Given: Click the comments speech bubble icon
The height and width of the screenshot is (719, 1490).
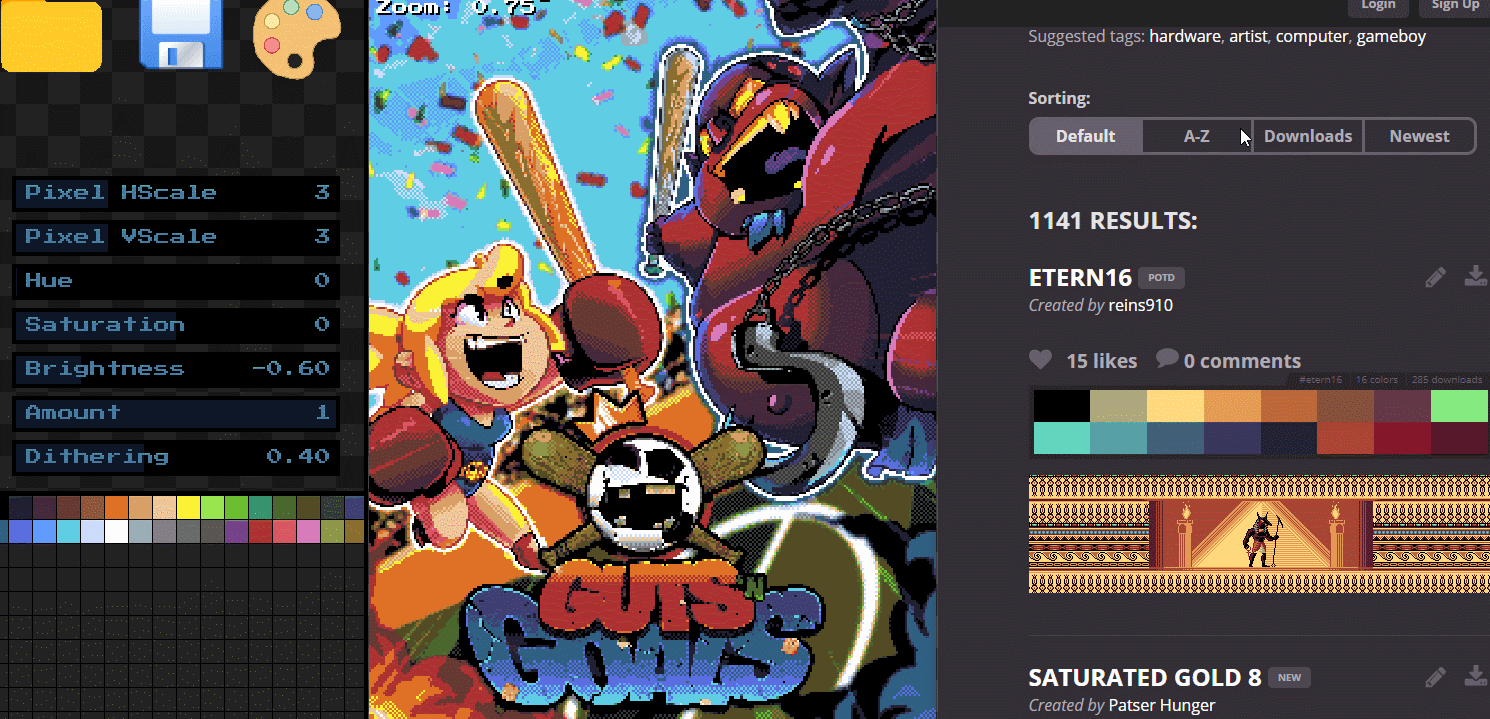Looking at the screenshot, I should point(1166,359).
